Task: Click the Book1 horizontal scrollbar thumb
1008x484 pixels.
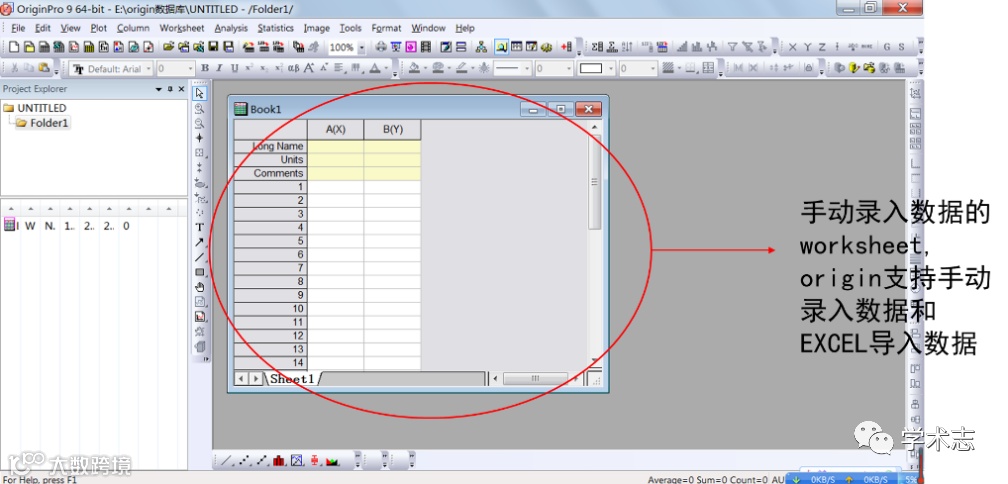Action: (535, 379)
